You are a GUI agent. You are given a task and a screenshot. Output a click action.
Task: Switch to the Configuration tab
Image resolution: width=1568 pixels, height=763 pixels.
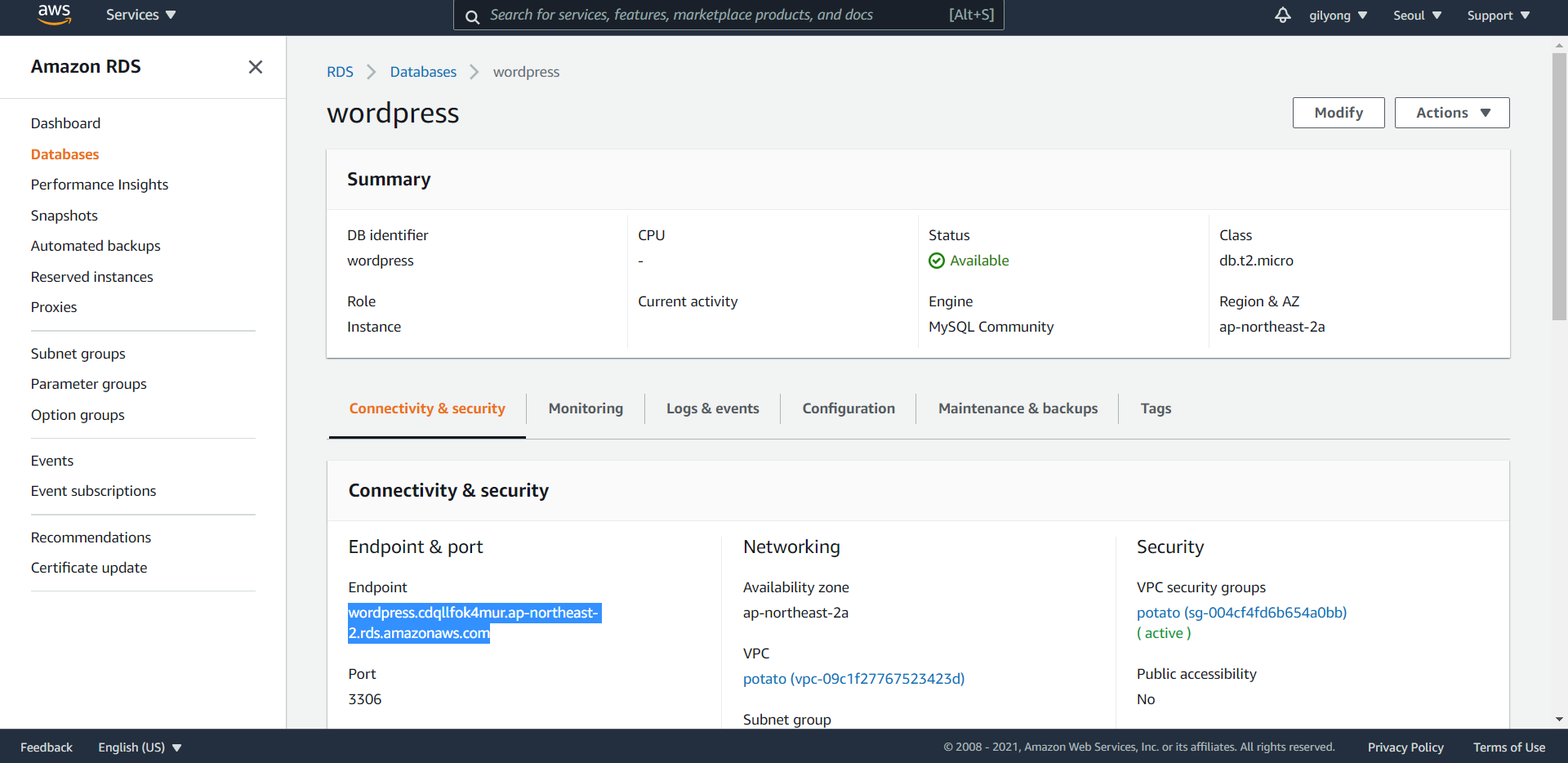(849, 408)
